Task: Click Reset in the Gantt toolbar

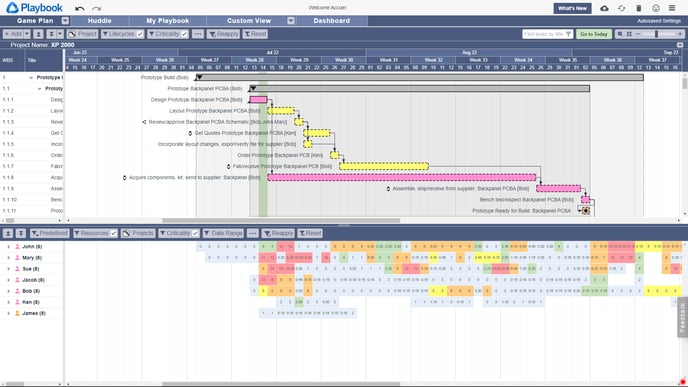Action: pyautogui.click(x=255, y=34)
